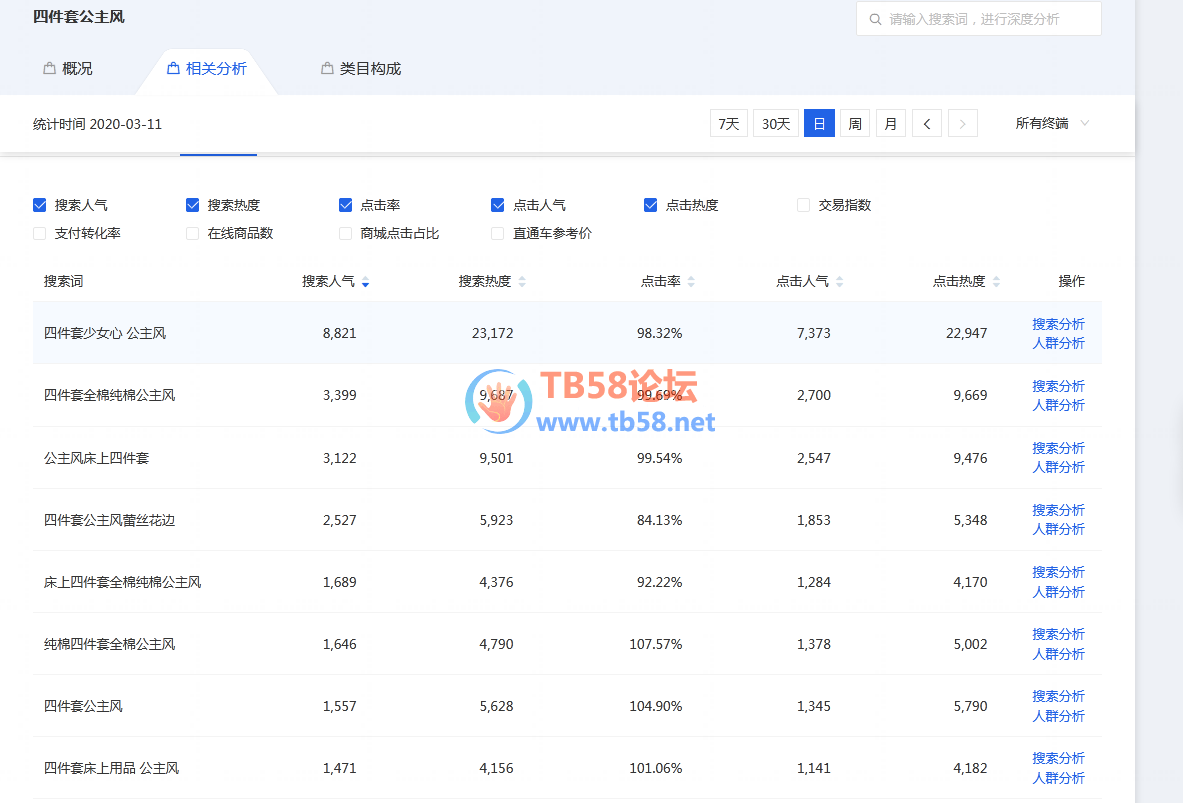
Task: Go to next date with right arrow
Action: 963,124
